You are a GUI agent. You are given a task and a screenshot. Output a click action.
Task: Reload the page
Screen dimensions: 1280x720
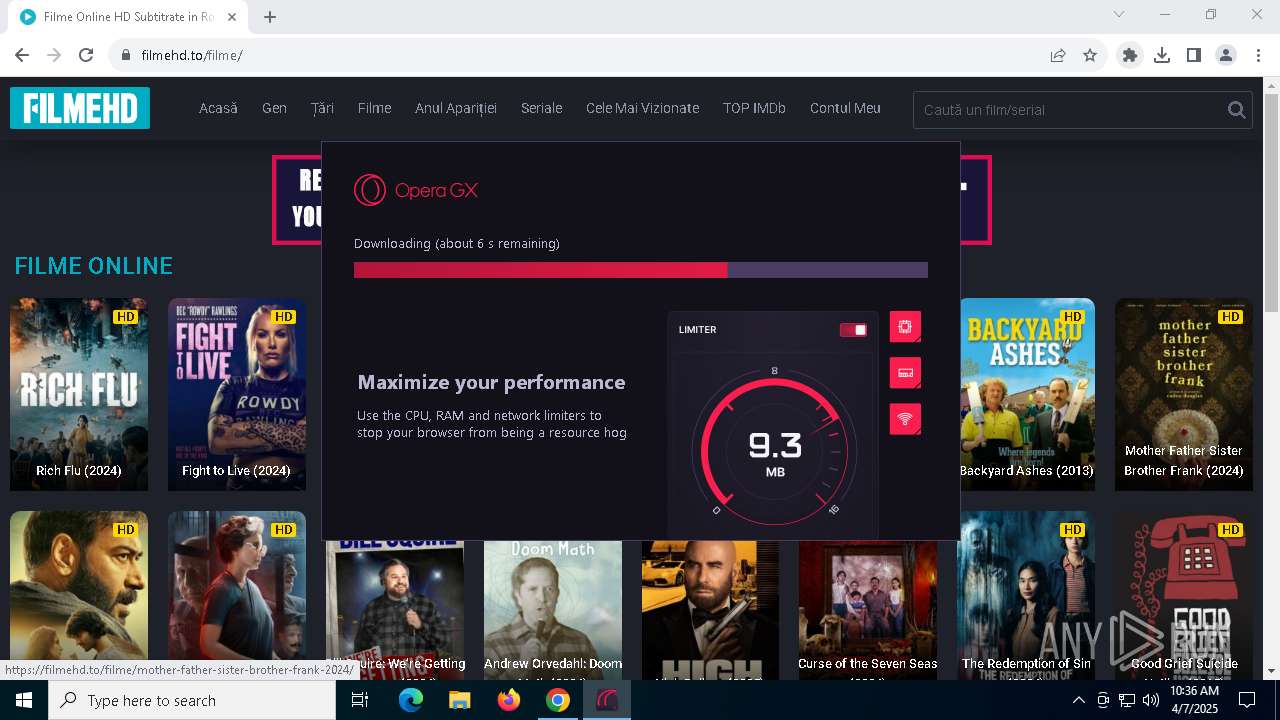click(86, 55)
